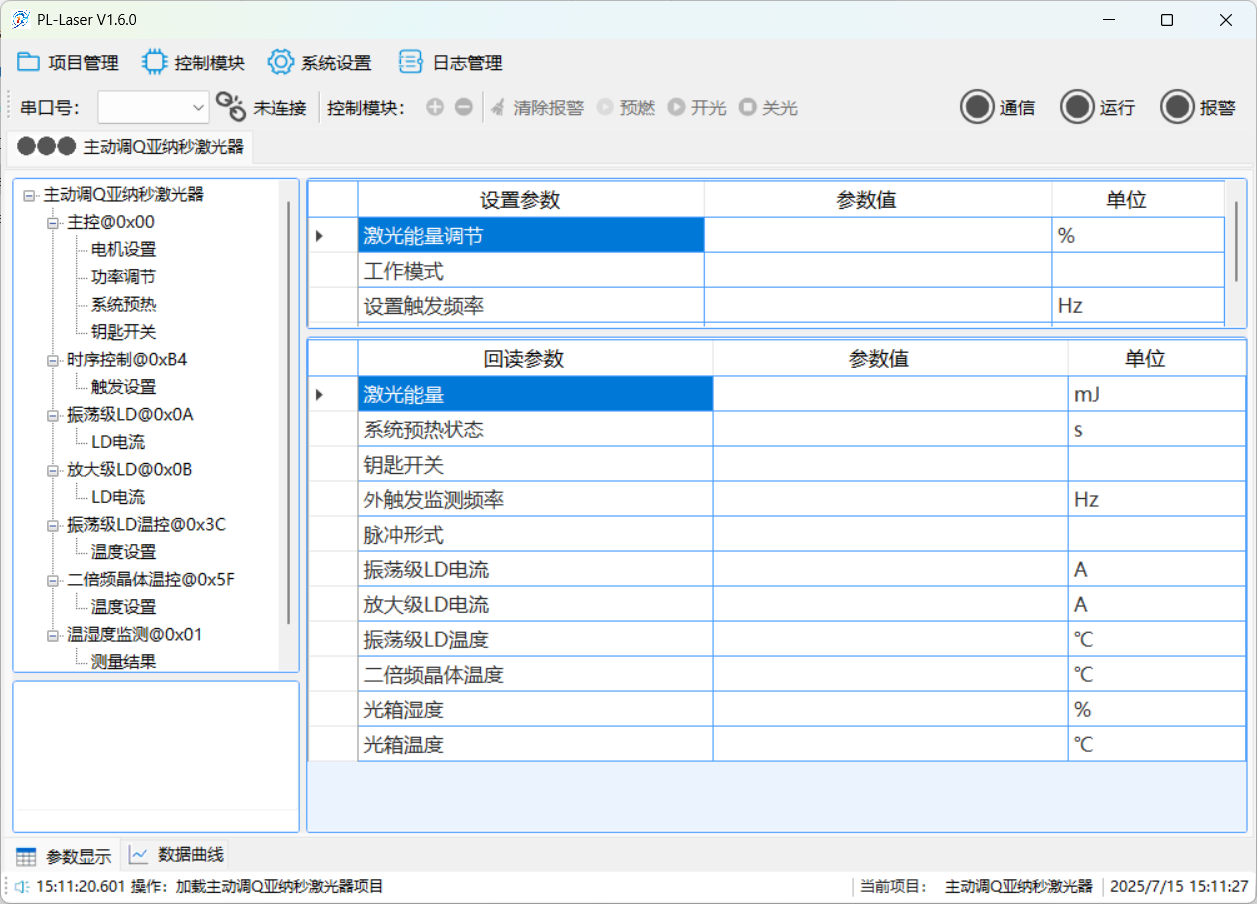The image size is (1257, 904).
Task: Select 功率调节 in the module tree
Action: (123, 277)
